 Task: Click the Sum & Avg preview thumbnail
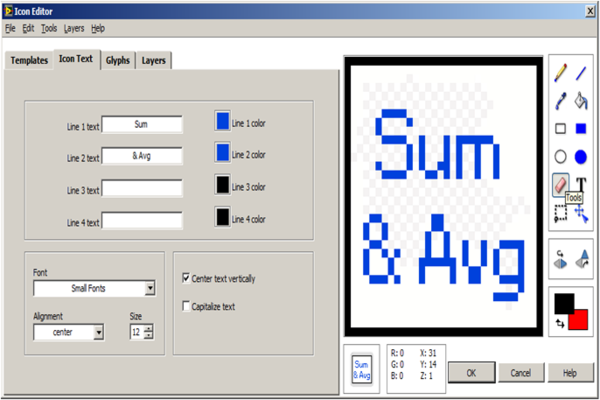(362, 369)
